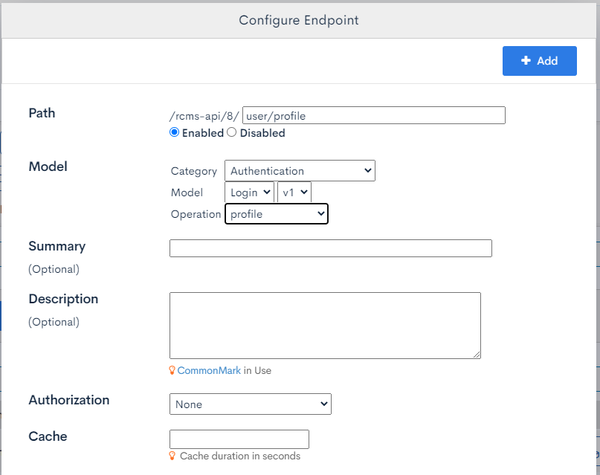This screenshot has height=475, width=600.
Task: Click the Authorization label
Action: 69,400
